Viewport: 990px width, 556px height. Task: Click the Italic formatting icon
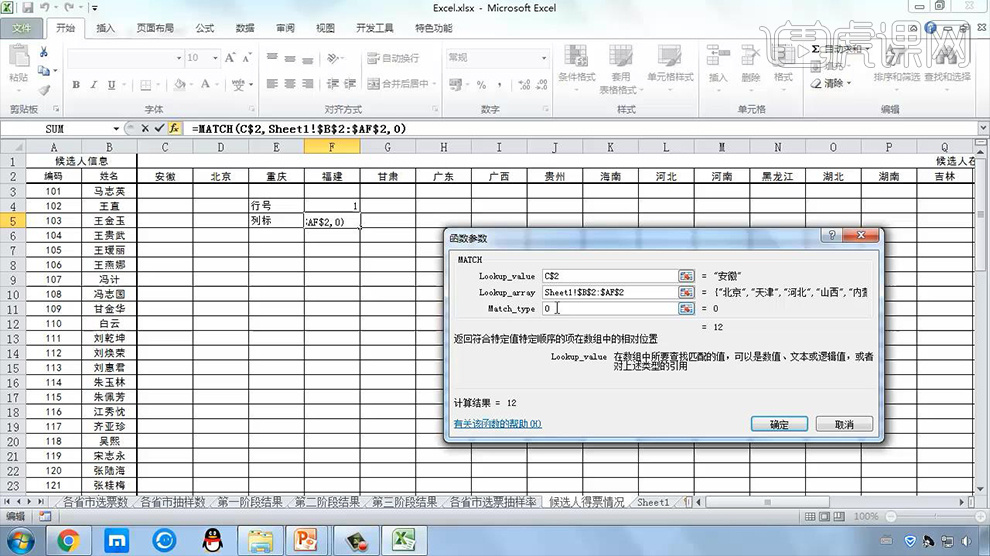click(93, 84)
